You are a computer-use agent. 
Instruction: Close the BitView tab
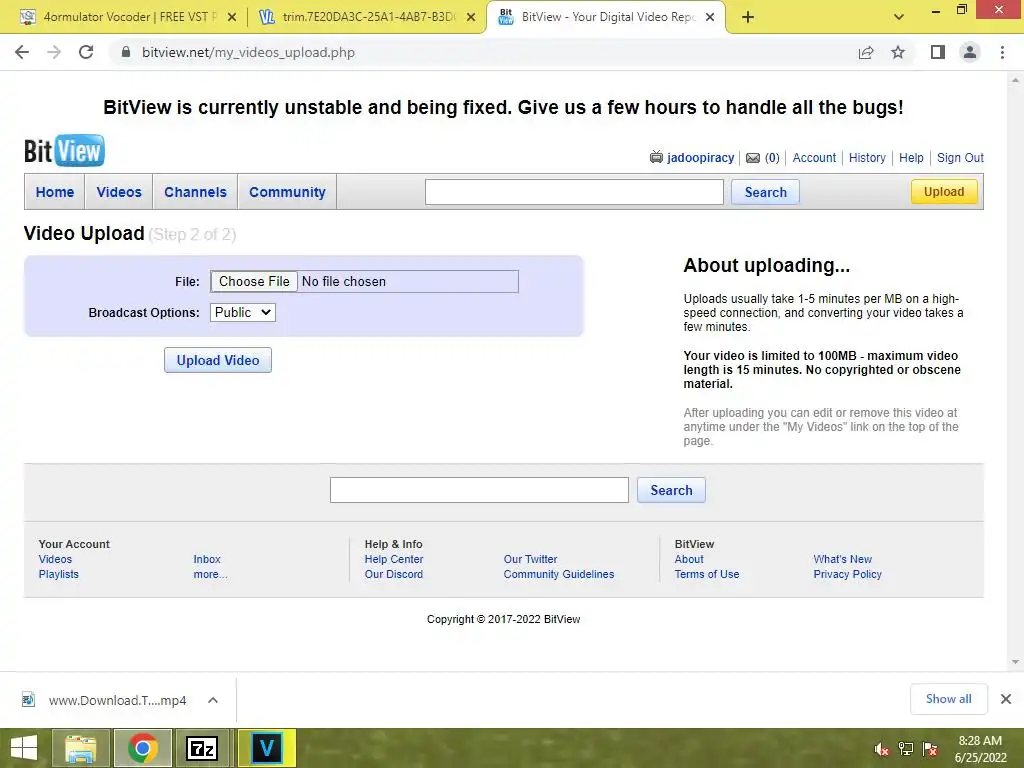click(711, 17)
